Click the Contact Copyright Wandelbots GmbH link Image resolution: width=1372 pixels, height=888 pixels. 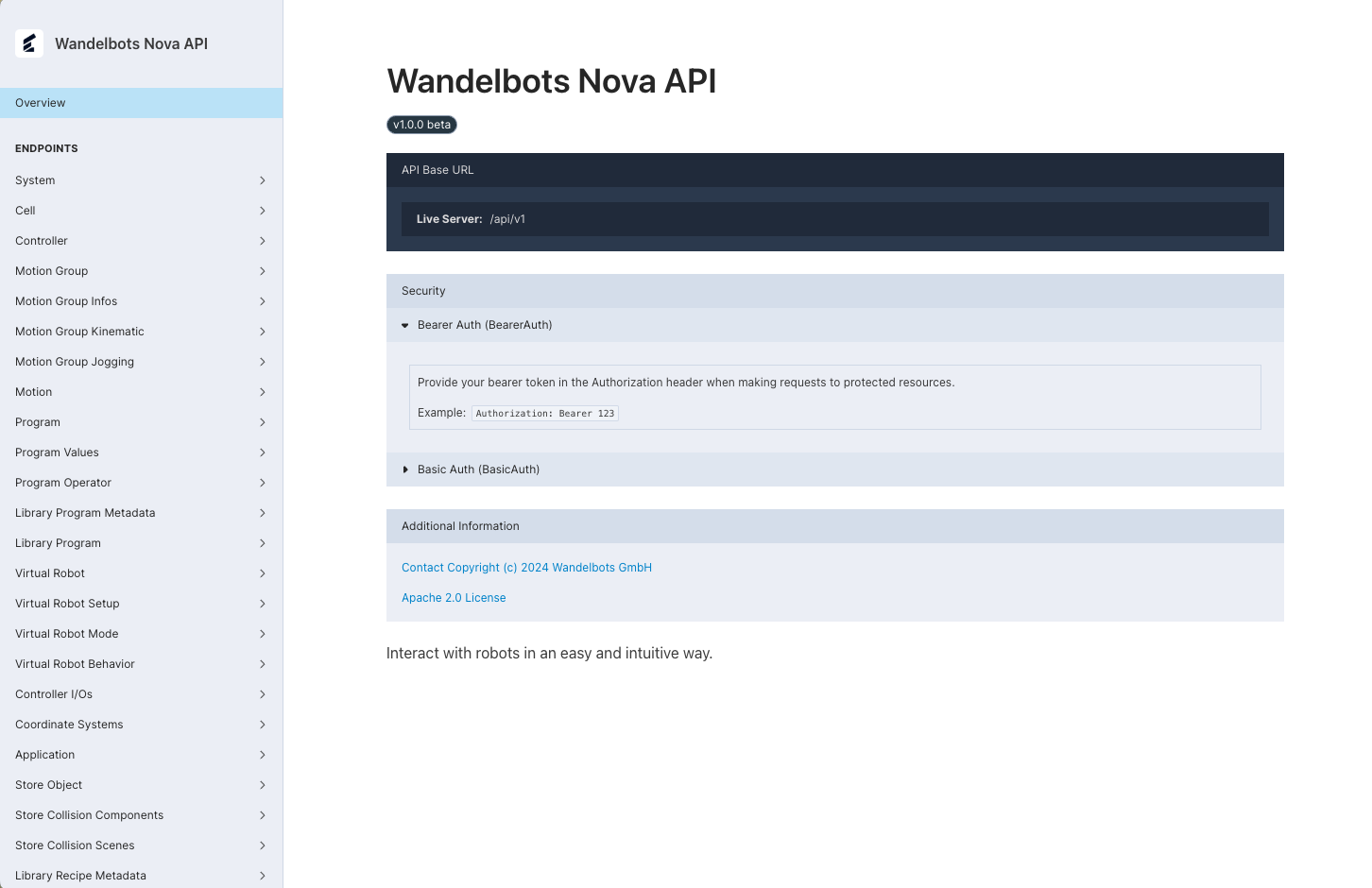(x=526, y=567)
